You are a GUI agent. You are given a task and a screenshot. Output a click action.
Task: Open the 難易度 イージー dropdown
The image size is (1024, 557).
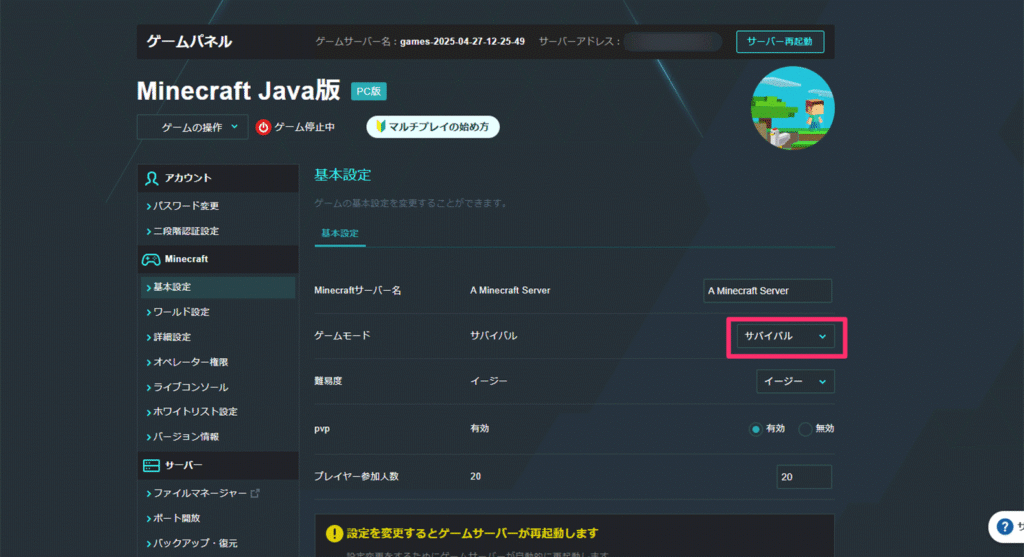click(x=795, y=381)
